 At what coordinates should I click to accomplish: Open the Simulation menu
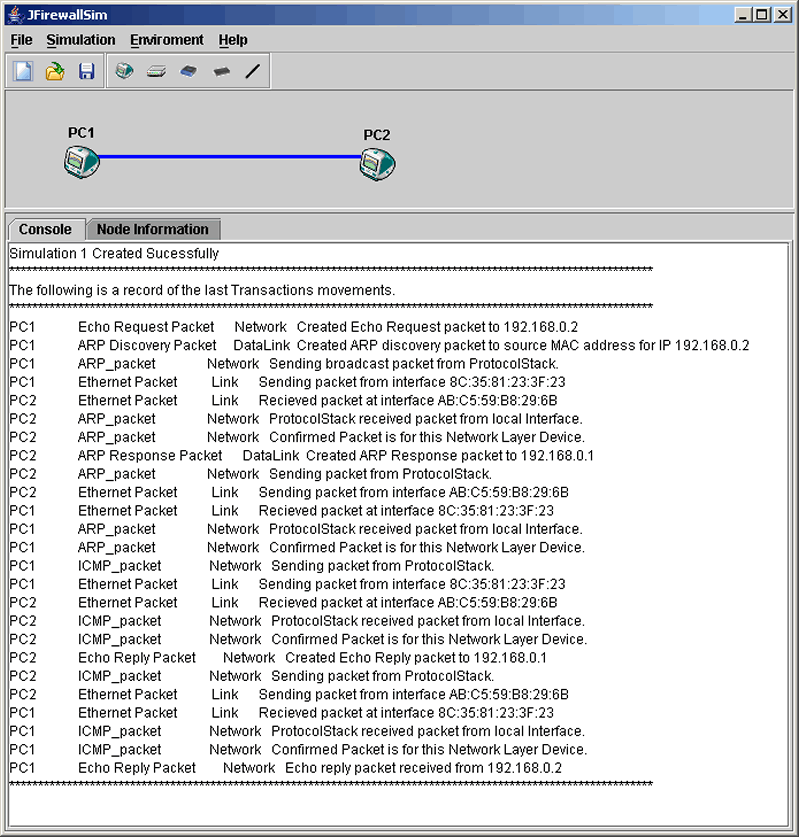tap(80, 40)
